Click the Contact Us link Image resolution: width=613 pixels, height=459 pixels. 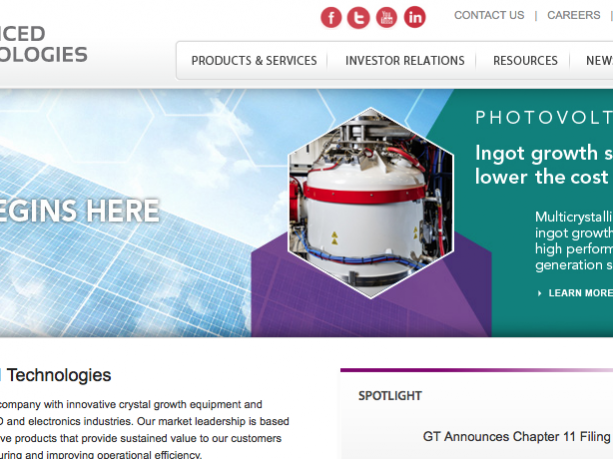pos(489,15)
